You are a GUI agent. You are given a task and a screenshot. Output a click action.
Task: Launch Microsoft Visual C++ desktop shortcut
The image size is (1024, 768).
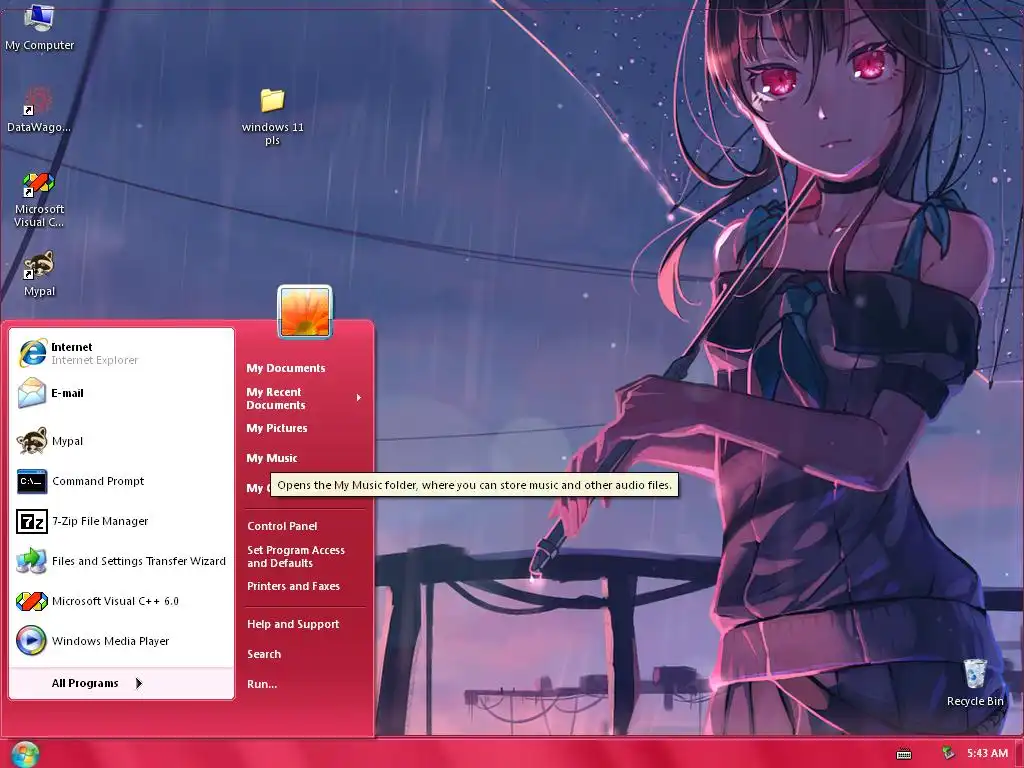[39, 199]
